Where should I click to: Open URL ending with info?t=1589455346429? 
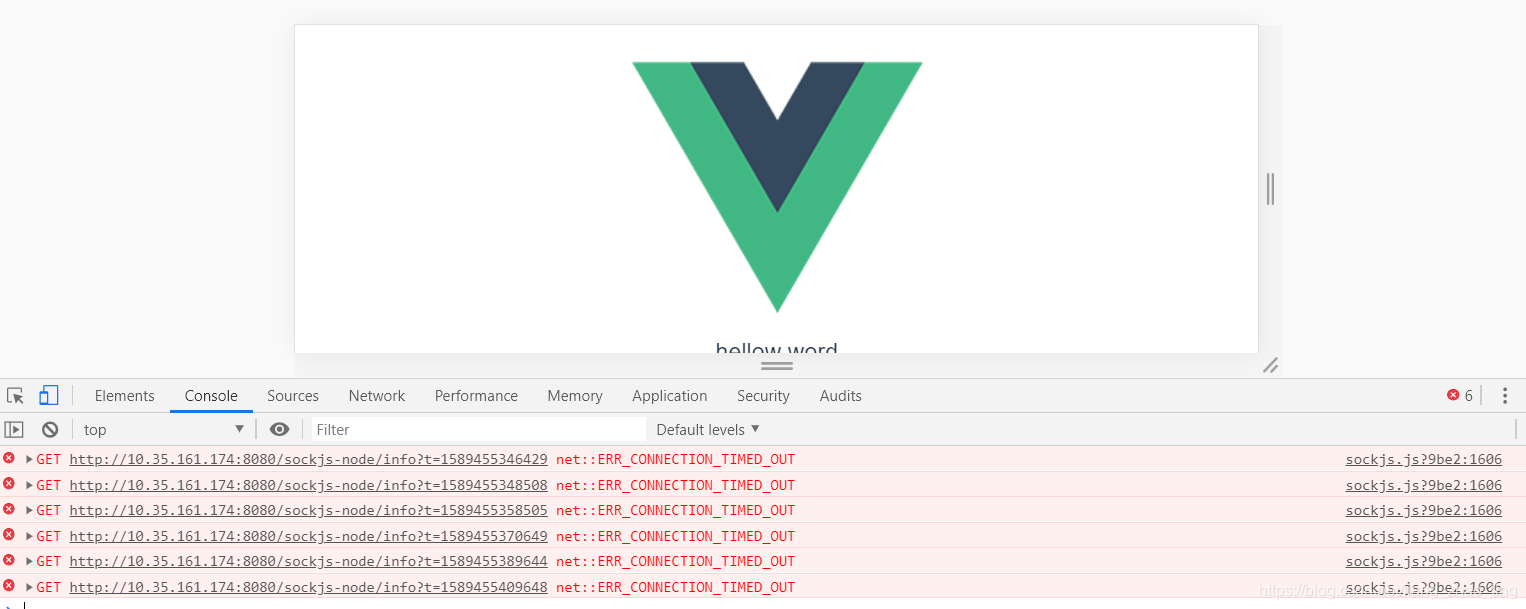point(308,460)
